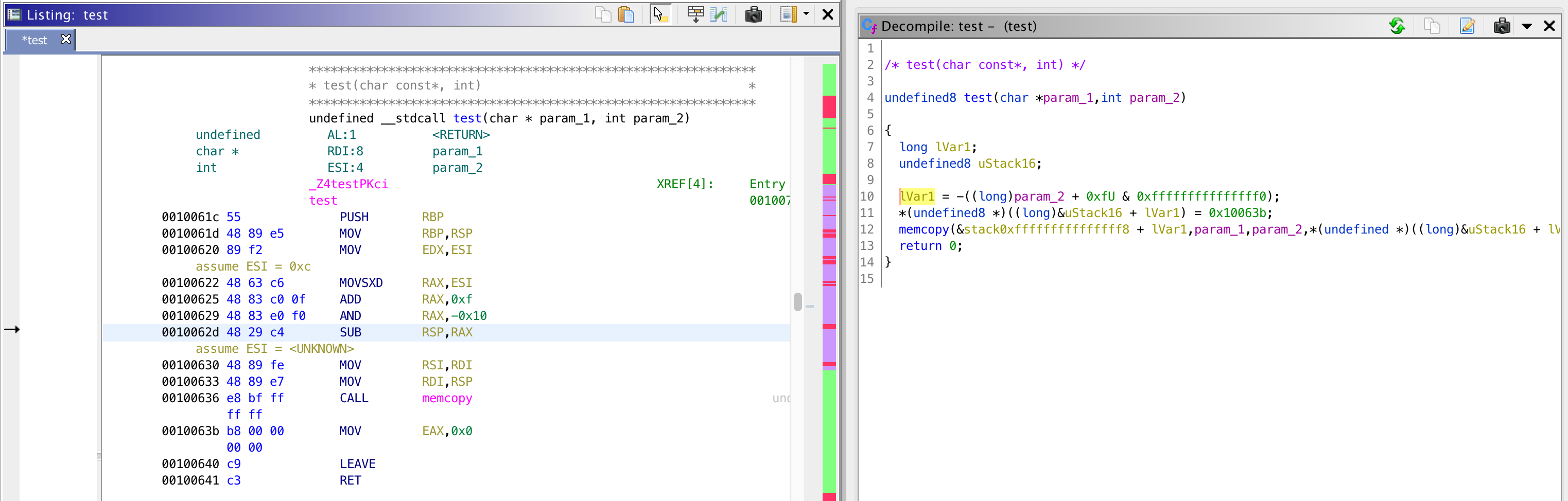Viewport: 1568px width, 501px height.
Task: Capture a snapshot of the Decompile panel
Action: tap(1502, 26)
